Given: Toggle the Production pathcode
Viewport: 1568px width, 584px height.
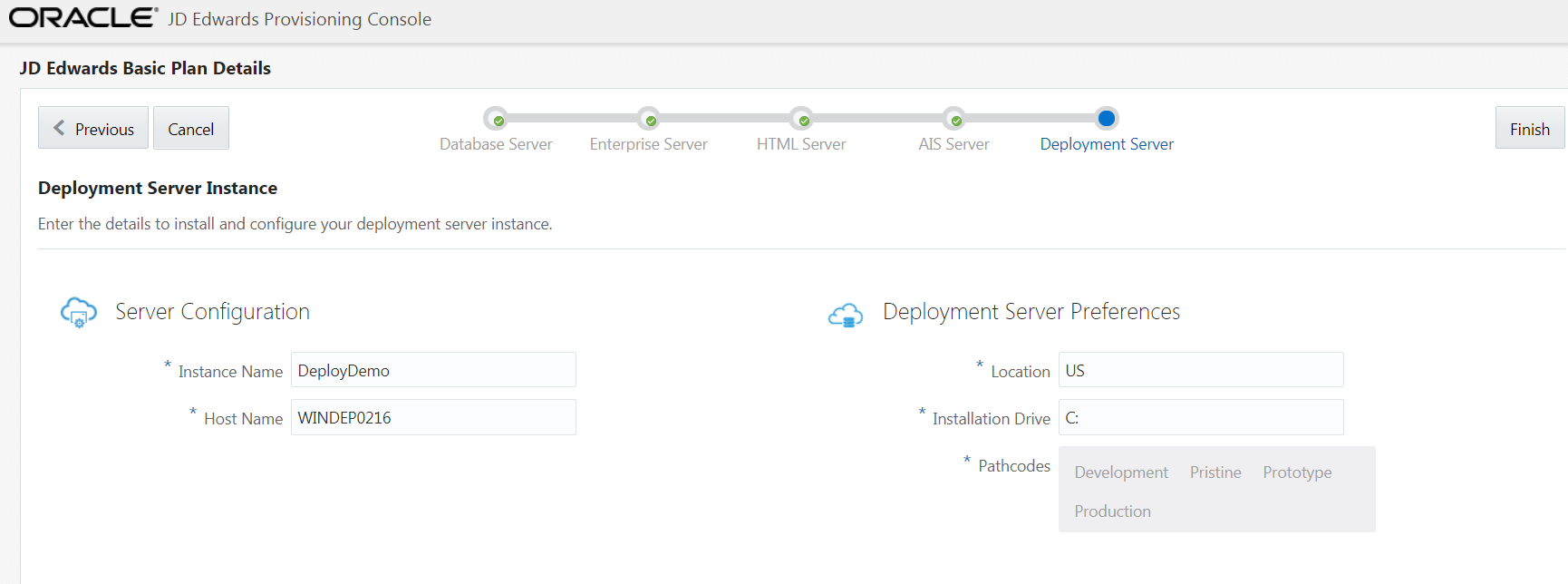Looking at the screenshot, I should 1112,511.
